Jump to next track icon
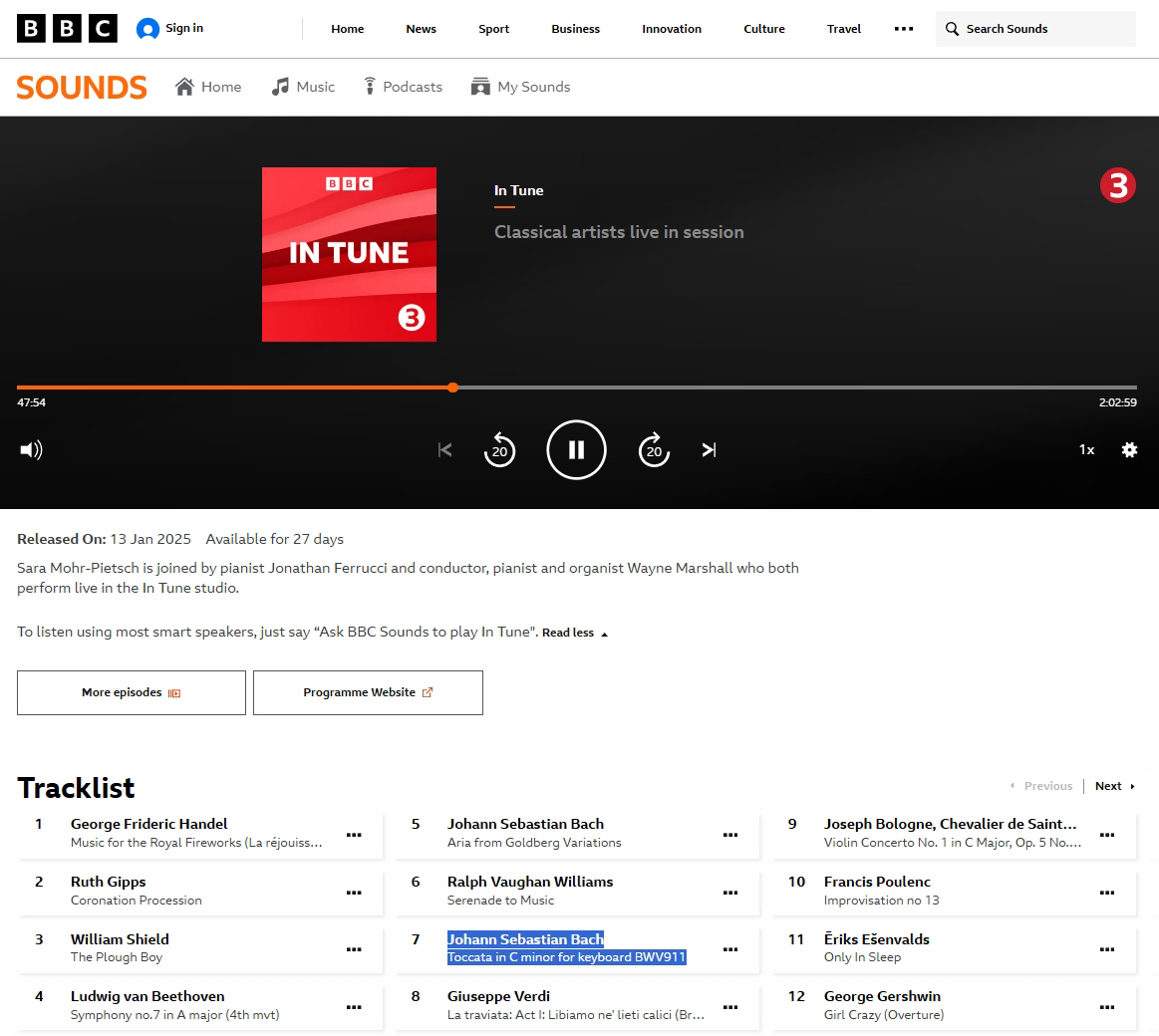Screen dimensions: 1159x1036 coord(709,450)
